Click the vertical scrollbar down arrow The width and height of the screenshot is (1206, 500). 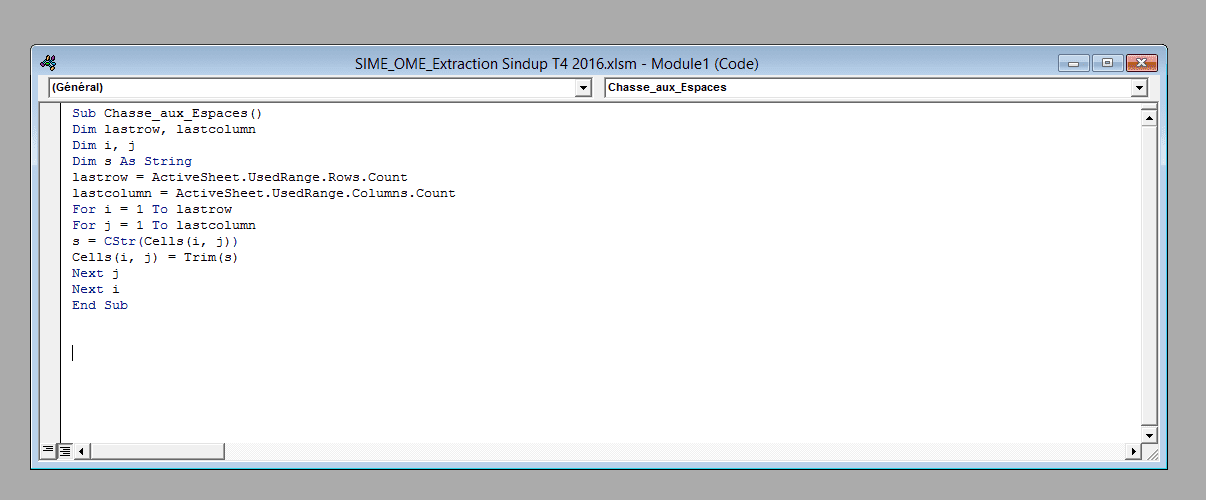pyautogui.click(x=1149, y=436)
